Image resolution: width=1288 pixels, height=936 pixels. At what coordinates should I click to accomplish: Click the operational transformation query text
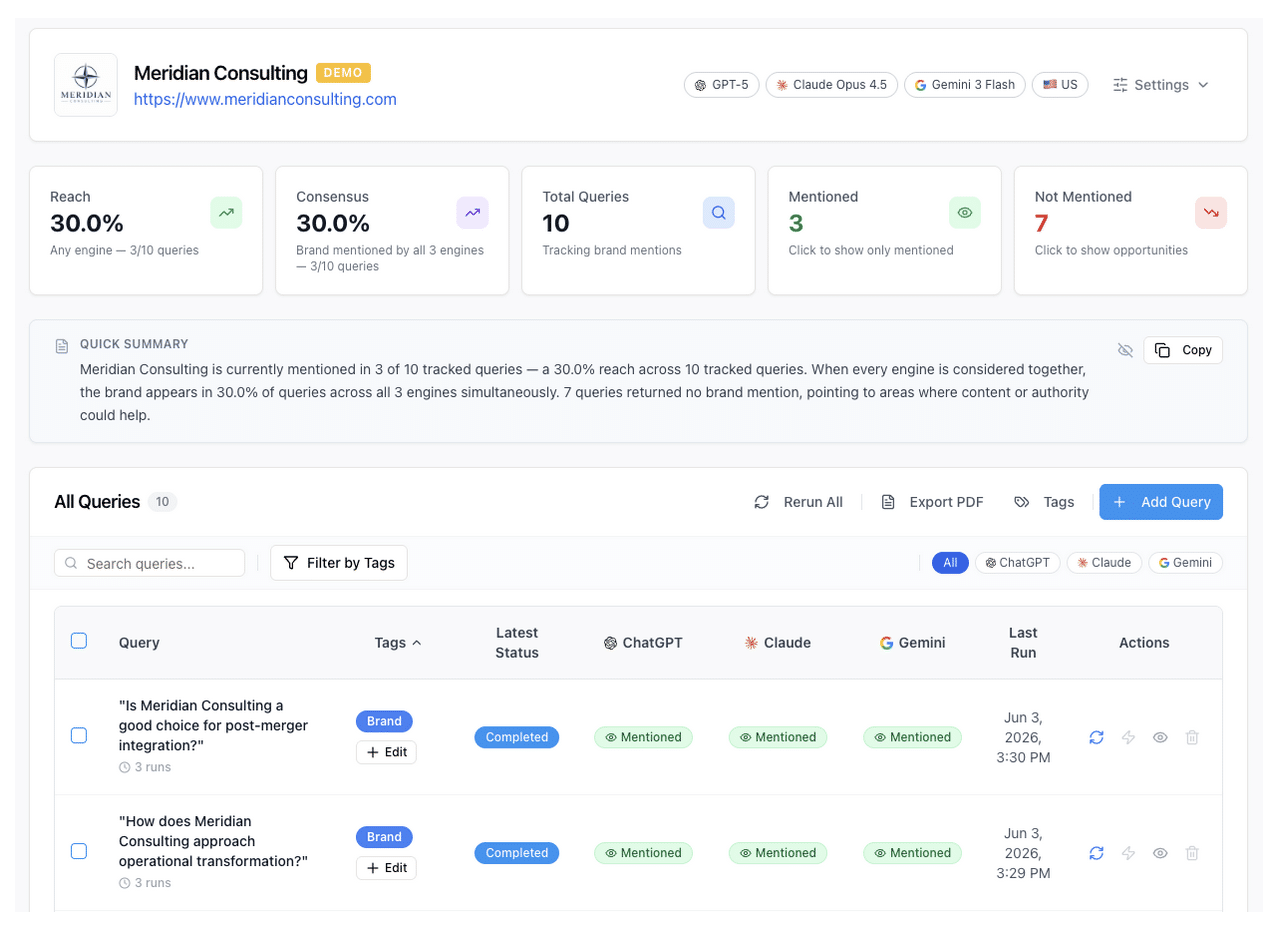[x=213, y=841]
